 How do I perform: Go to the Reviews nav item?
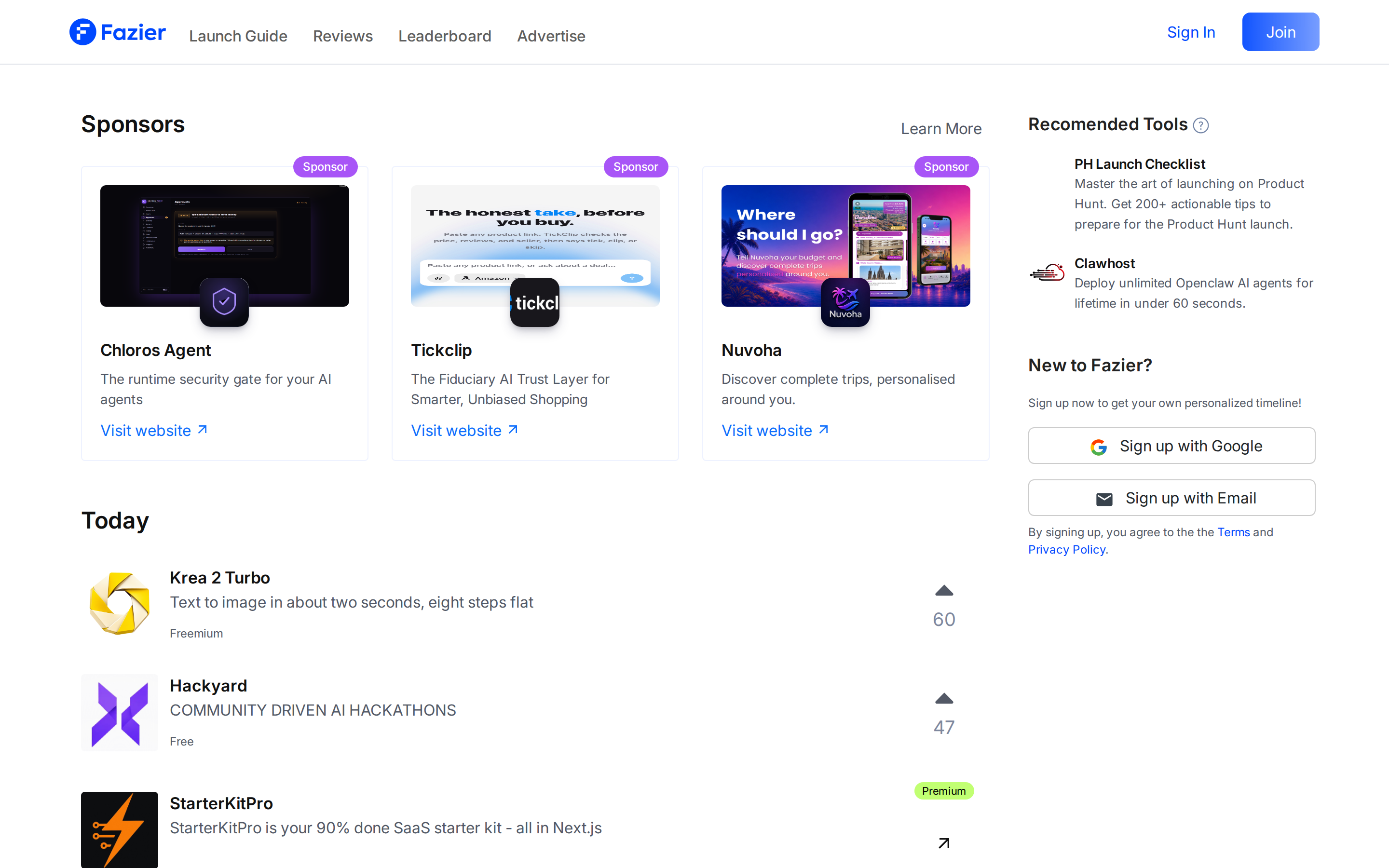click(x=342, y=36)
